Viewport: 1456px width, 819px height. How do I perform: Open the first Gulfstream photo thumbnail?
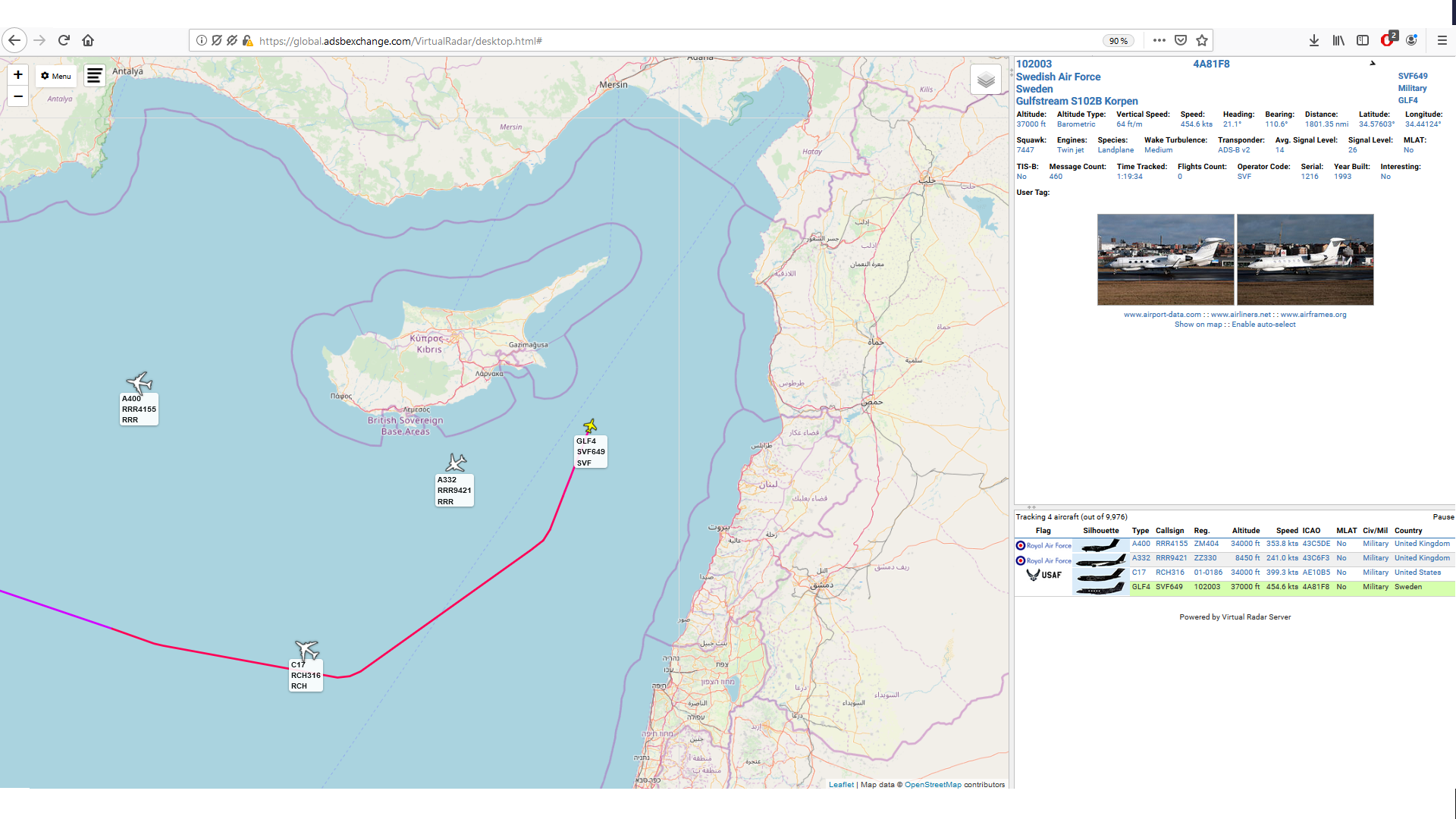[1166, 259]
